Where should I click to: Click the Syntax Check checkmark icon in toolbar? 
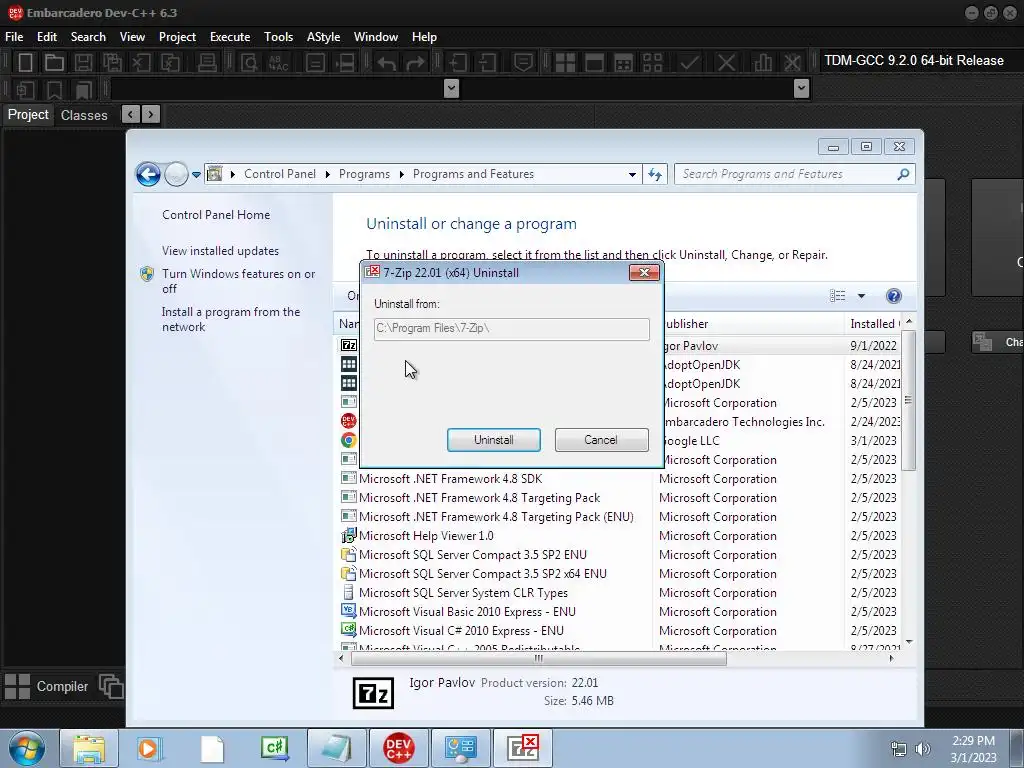(x=689, y=63)
